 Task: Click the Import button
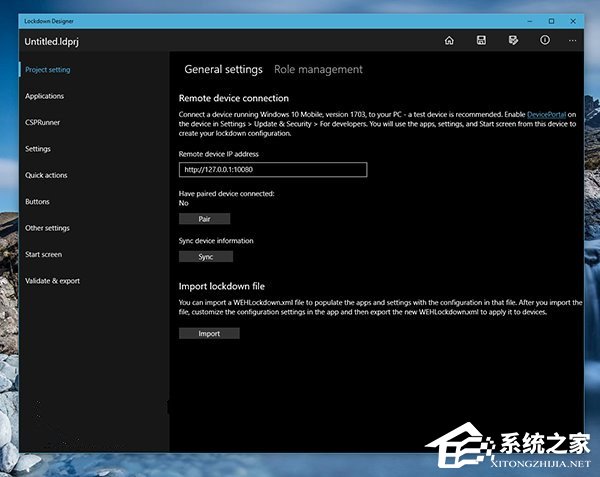click(209, 334)
